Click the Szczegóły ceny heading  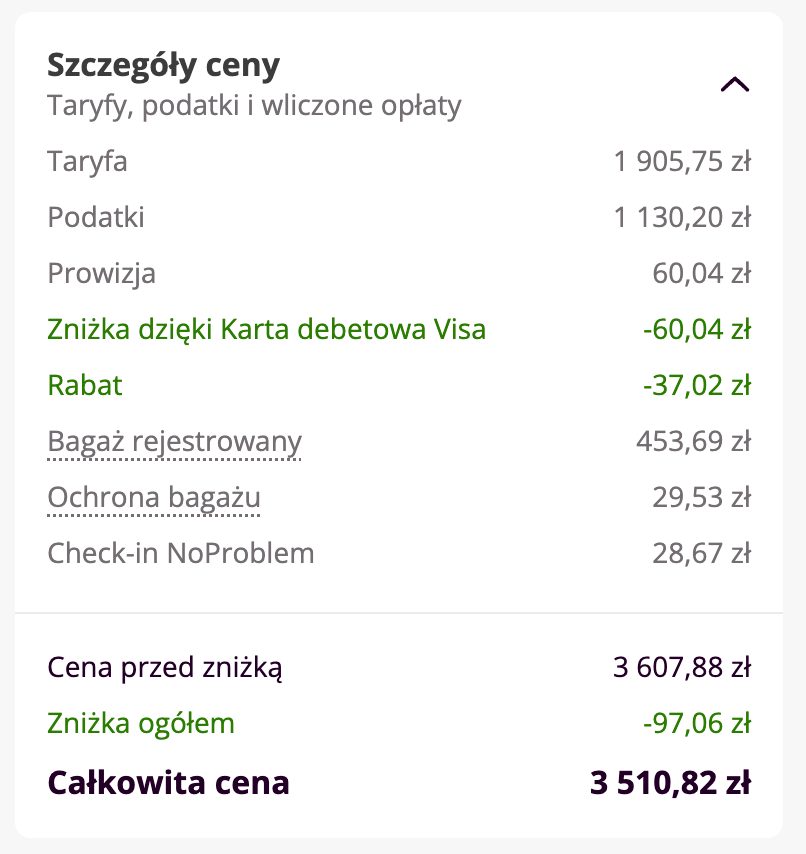pos(164,66)
